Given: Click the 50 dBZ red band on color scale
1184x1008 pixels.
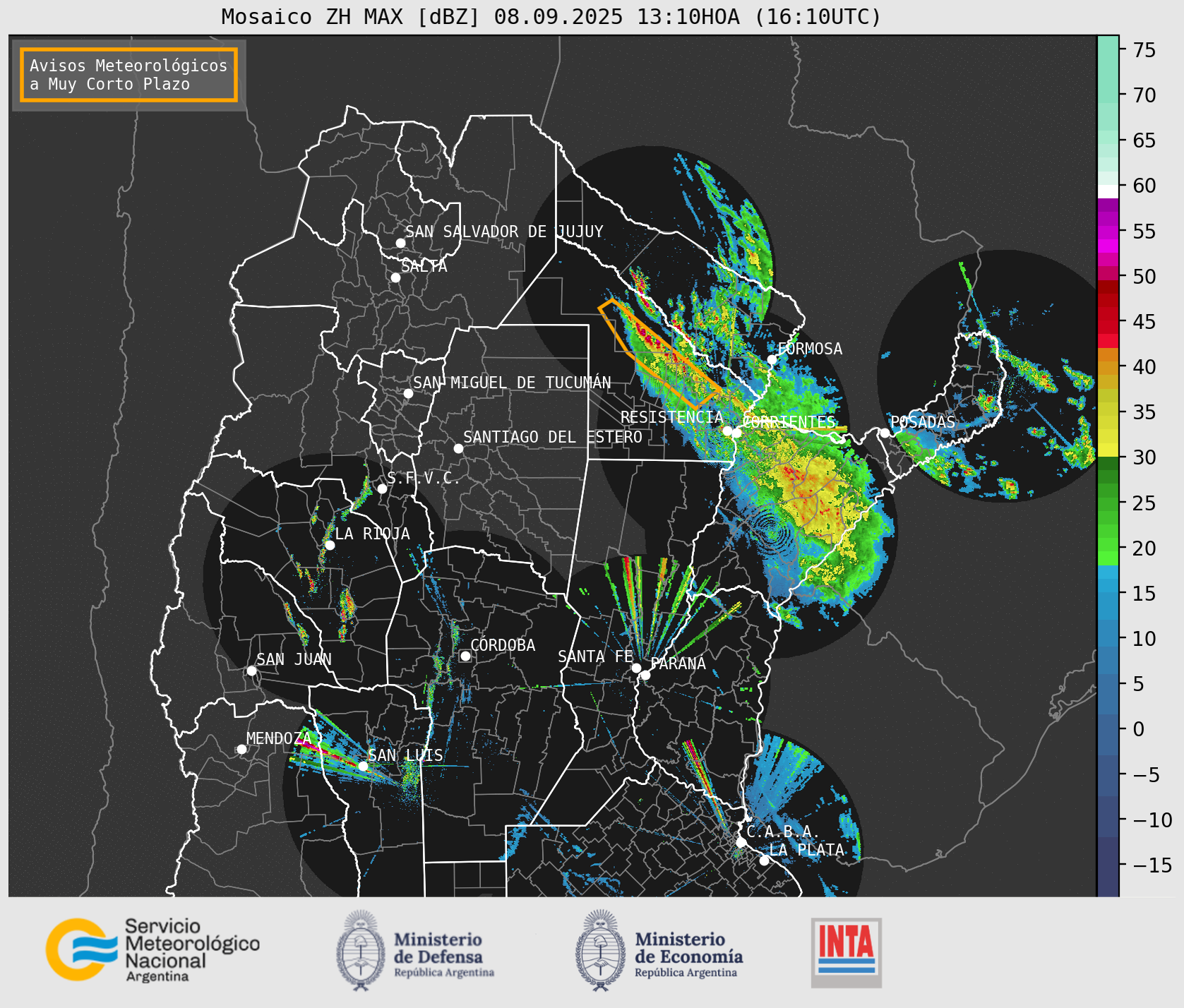Looking at the screenshot, I should (1108, 274).
